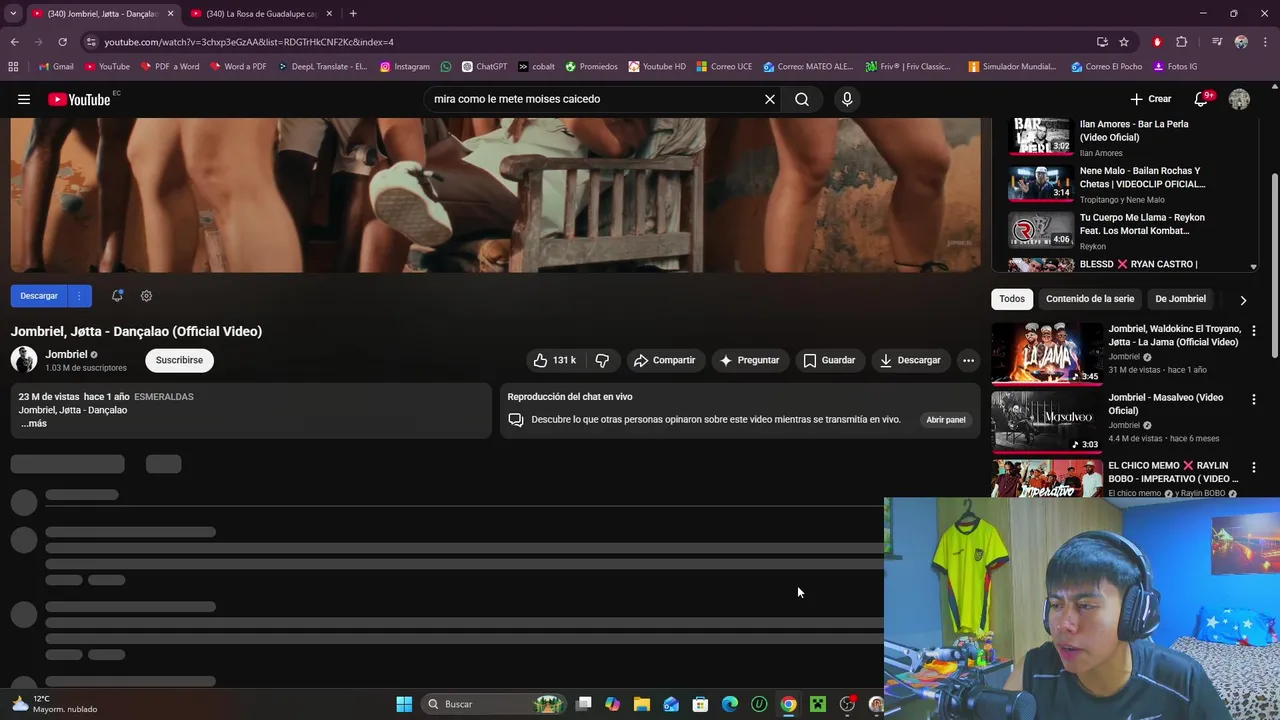The width and height of the screenshot is (1280, 720).
Task: Open more video actions ellipsis menu
Action: [x=968, y=360]
